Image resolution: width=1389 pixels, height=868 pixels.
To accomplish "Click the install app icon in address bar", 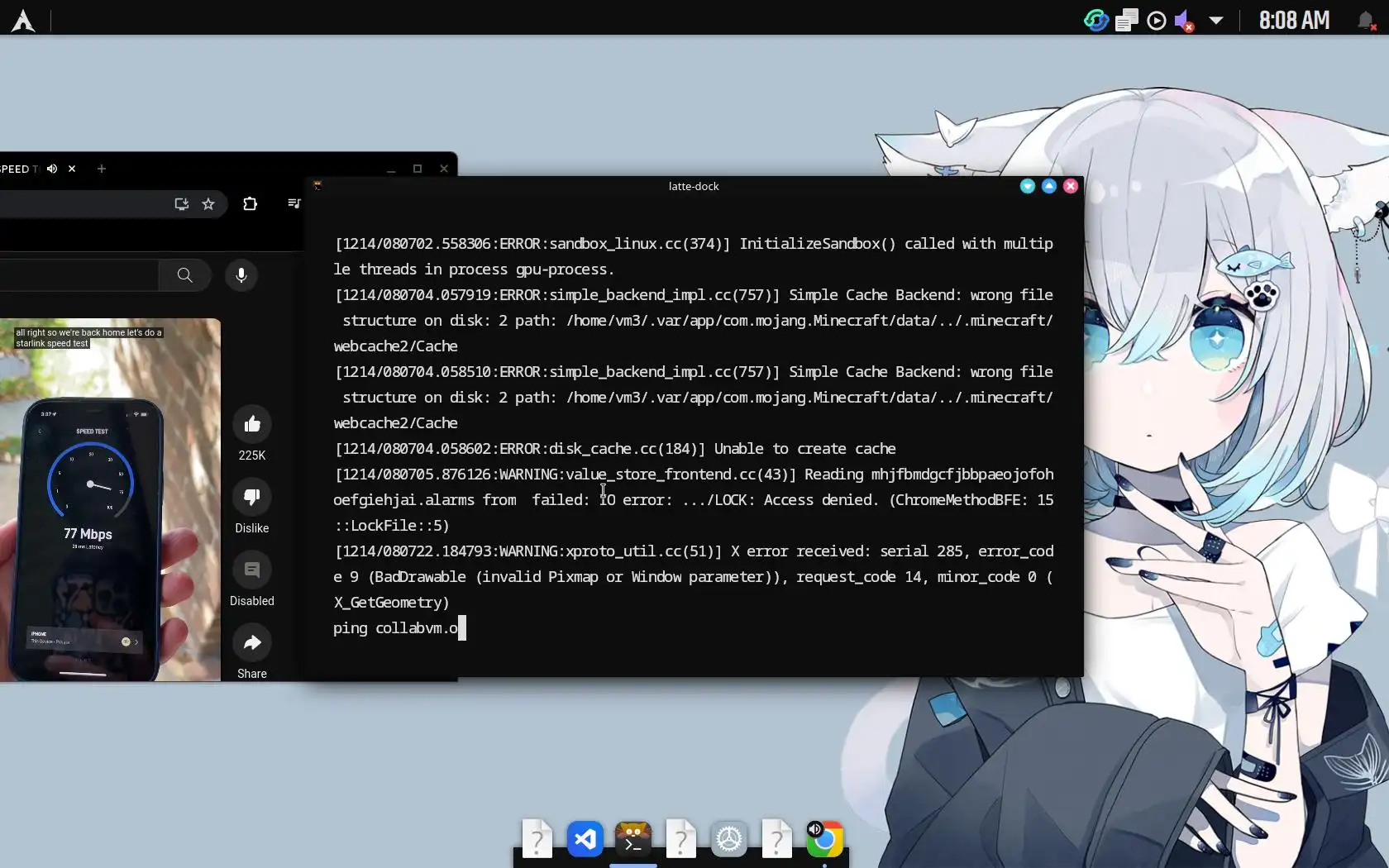I will coord(181,203).
